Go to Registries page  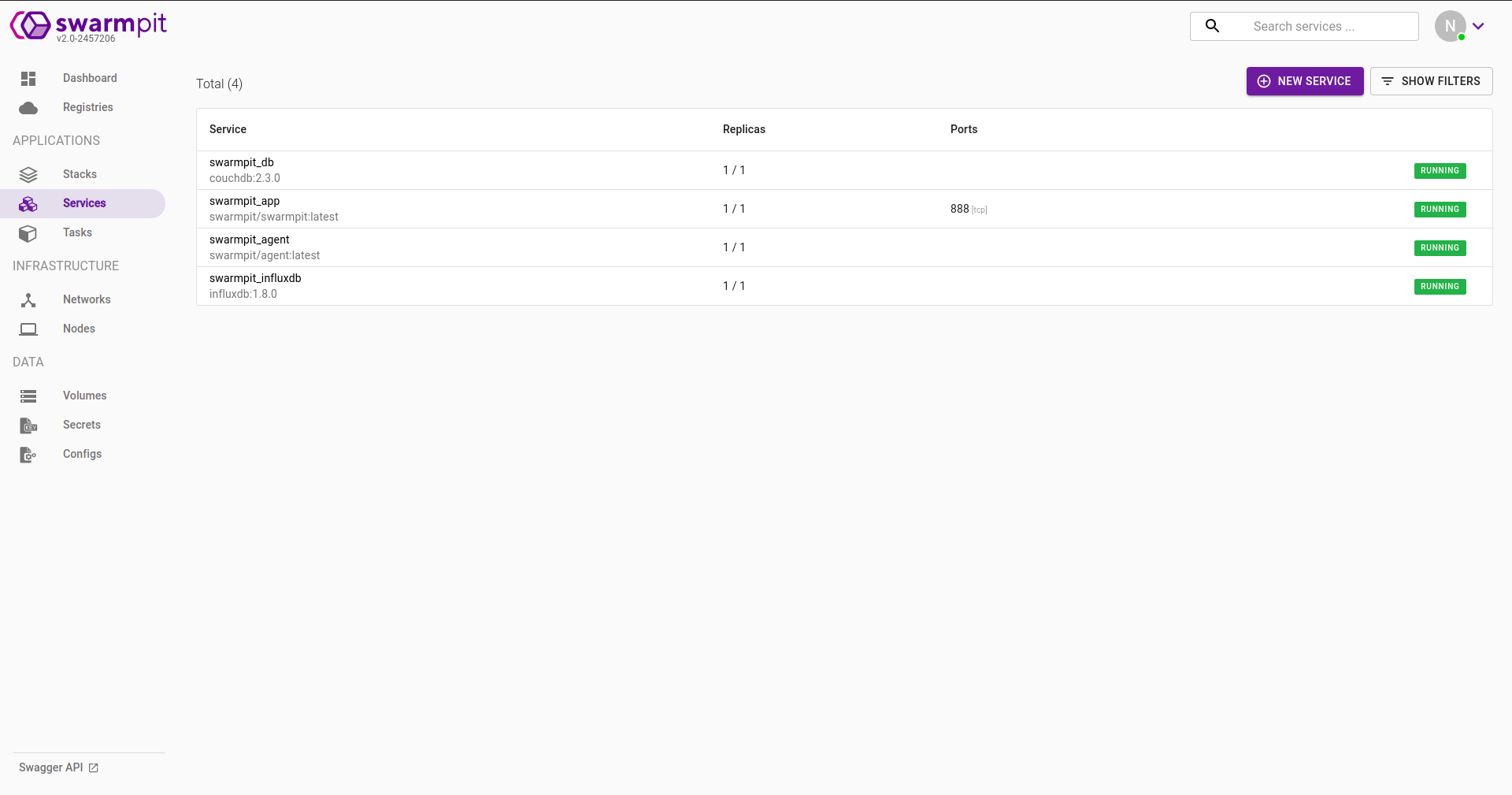pos(83,107)
